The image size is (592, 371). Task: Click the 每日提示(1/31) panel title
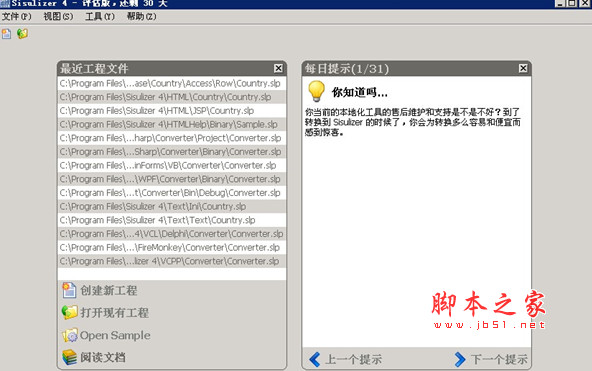(x=347, y=69)
